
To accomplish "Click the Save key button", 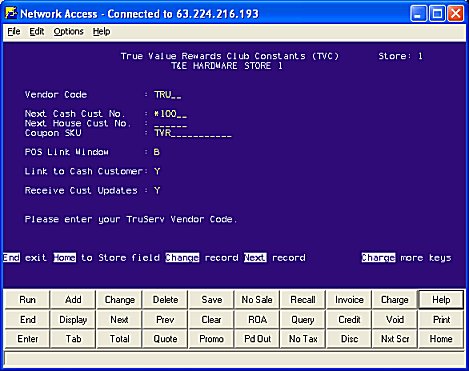I will click(x=211, y=300).
